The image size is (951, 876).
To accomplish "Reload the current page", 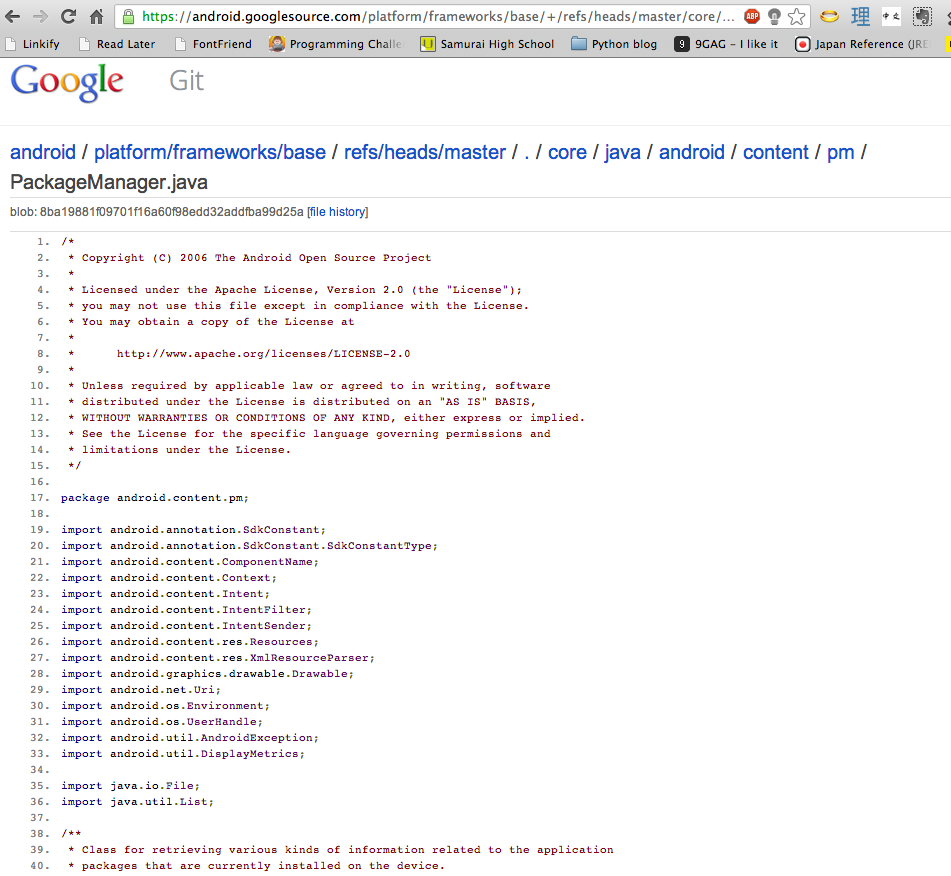I will [68, 16].
